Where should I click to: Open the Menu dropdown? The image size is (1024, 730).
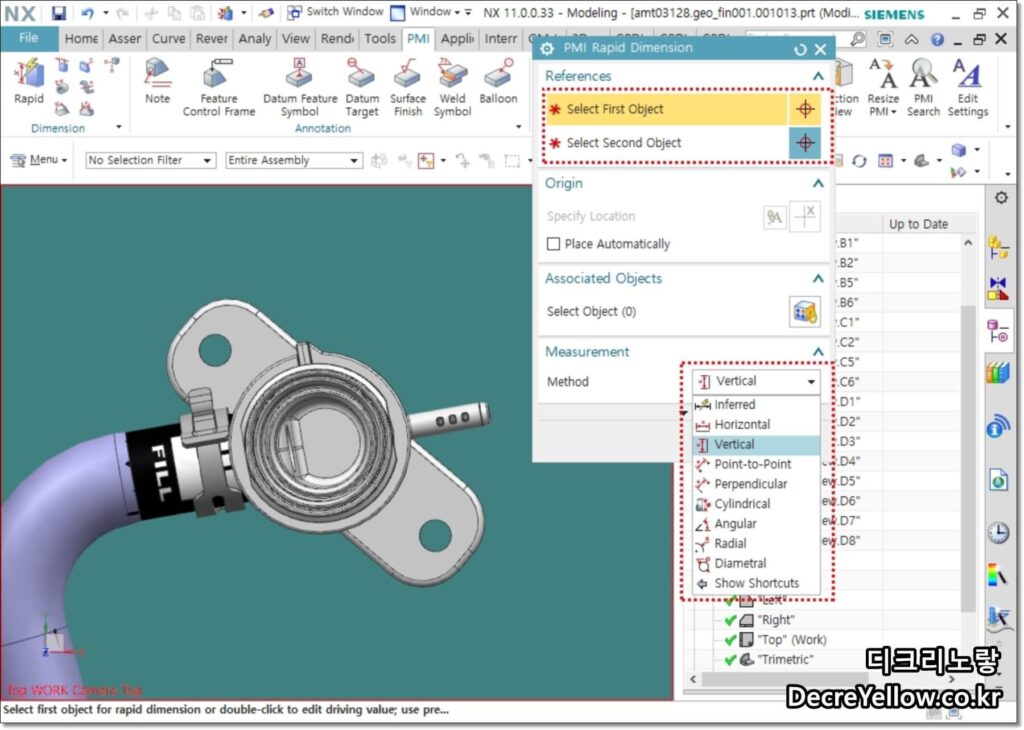point(40,159)
